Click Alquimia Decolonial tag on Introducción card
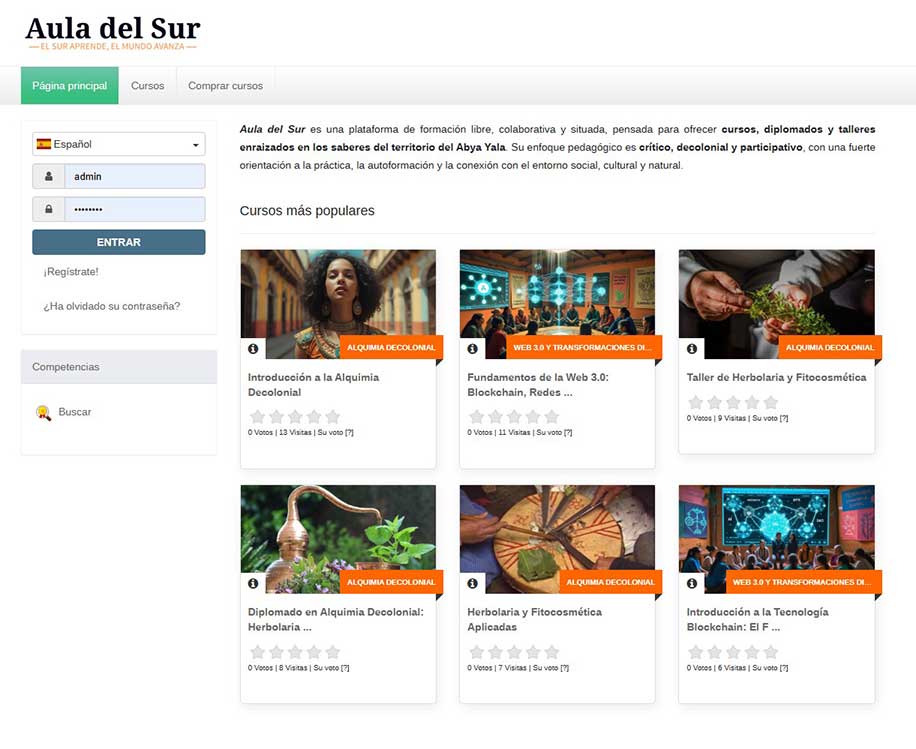Image resolution: width=916 pixels, height=749 pixels. pos(391,348)
